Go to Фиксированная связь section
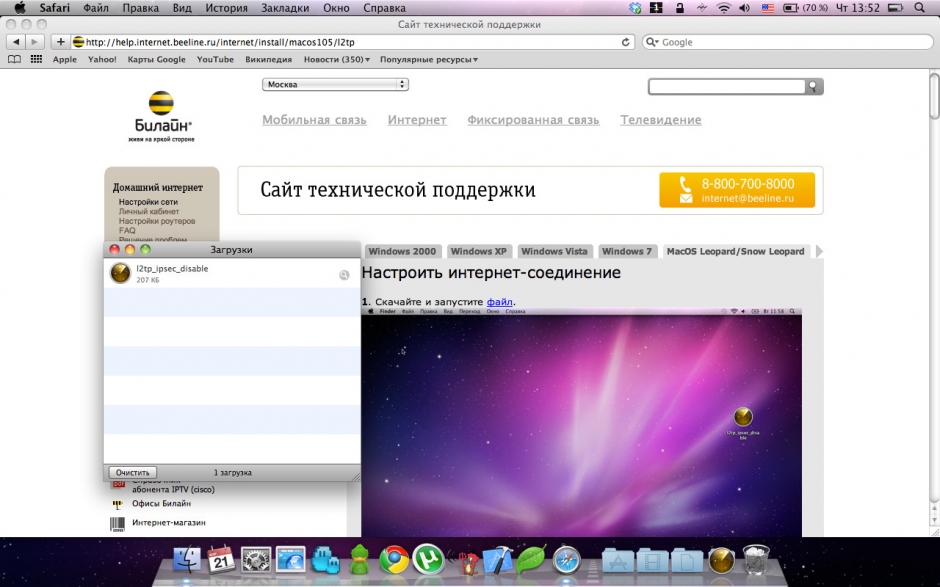The height and width of the screenshot is (587, 940). point(533,120)
